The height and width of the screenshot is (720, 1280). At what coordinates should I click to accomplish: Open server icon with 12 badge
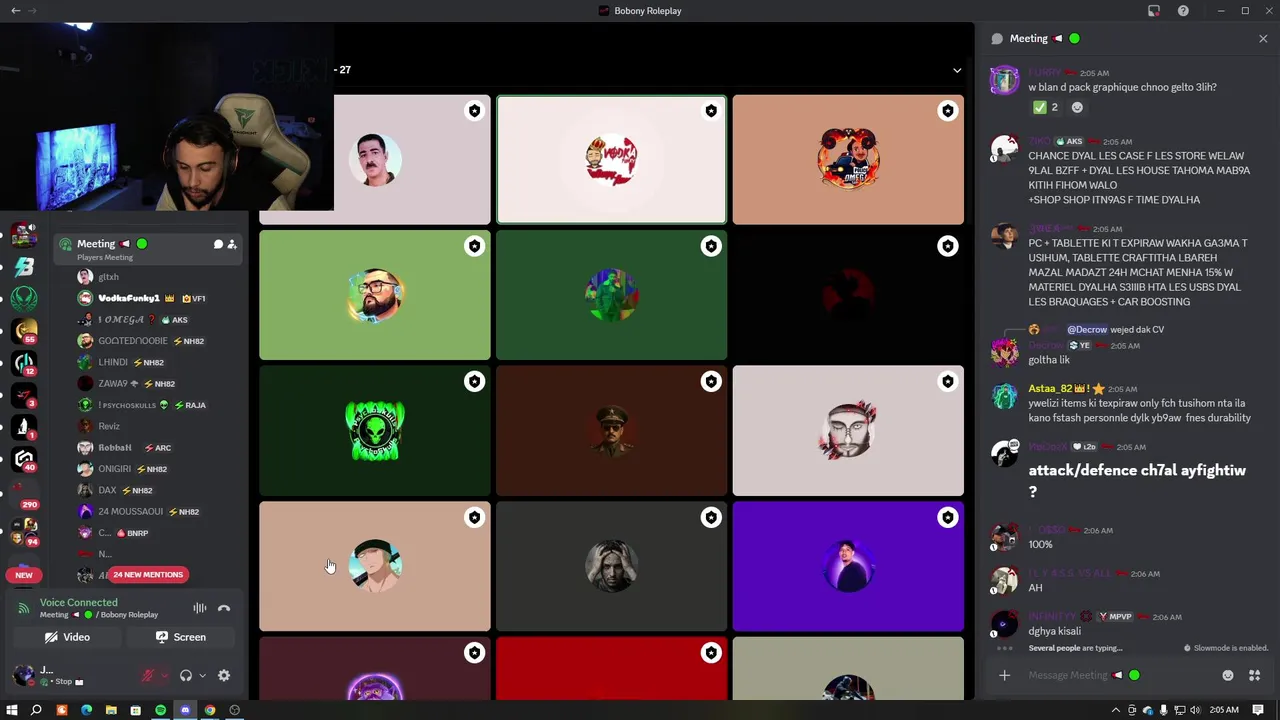(24, 363)
